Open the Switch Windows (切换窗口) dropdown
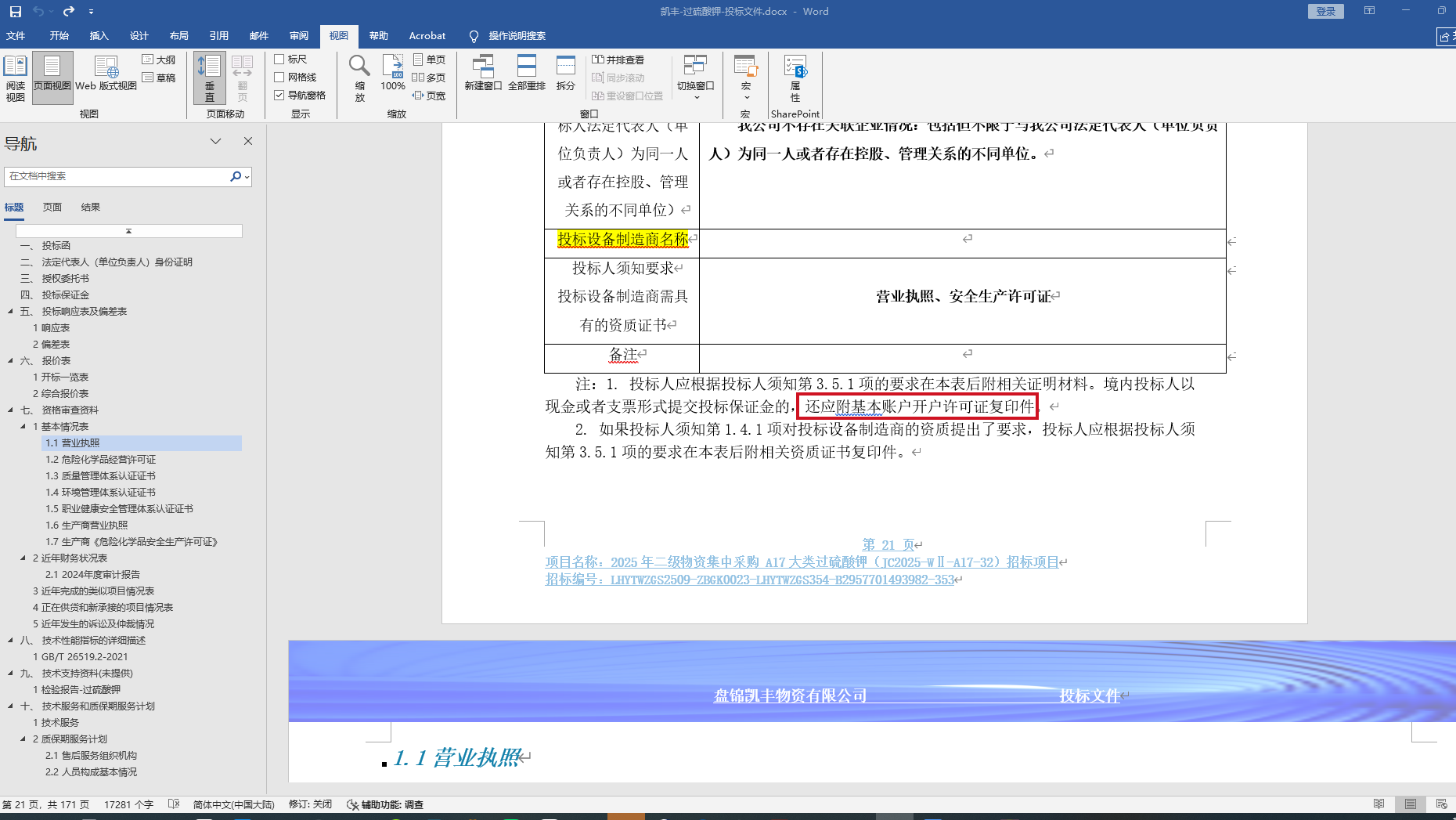This screenshot has width=1456, height=820. [x=696, y=78]
